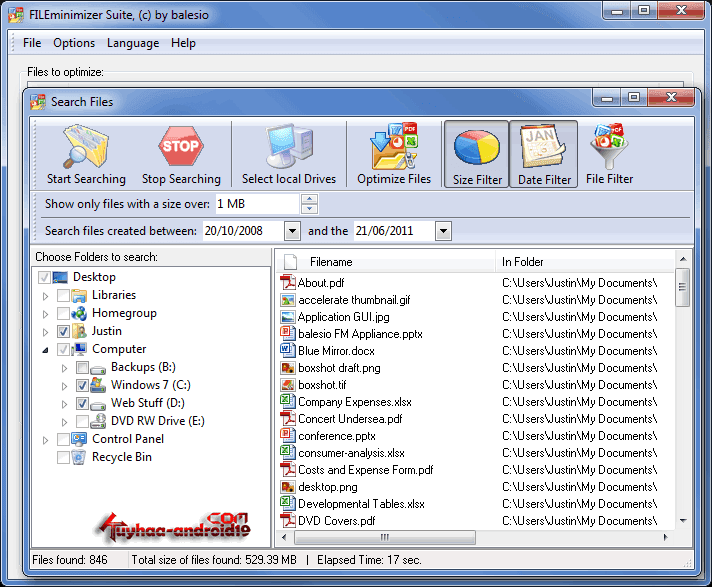
Task: Click the PowerPoint icon of conference.pptx
Action: coord(287,435)
